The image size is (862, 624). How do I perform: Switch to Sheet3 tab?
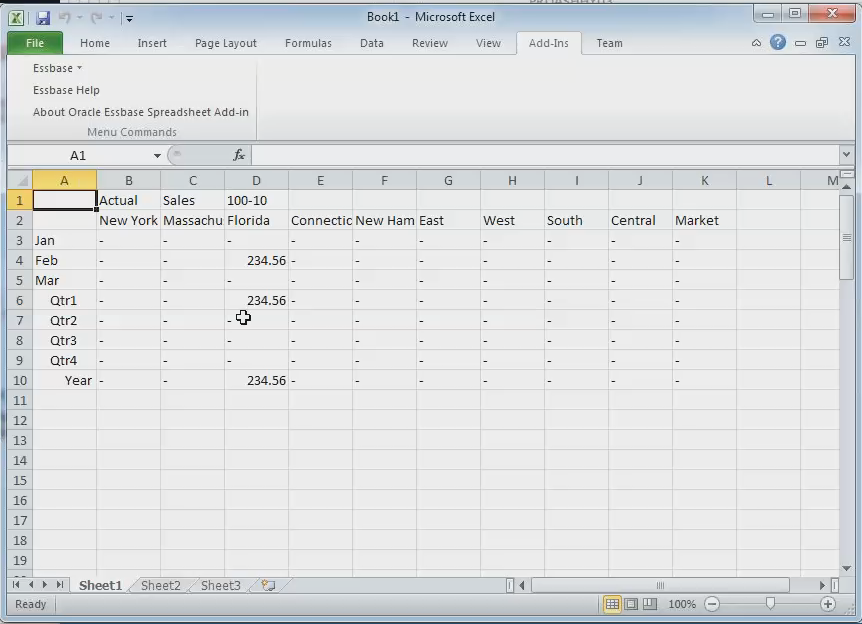coord(220,586)
